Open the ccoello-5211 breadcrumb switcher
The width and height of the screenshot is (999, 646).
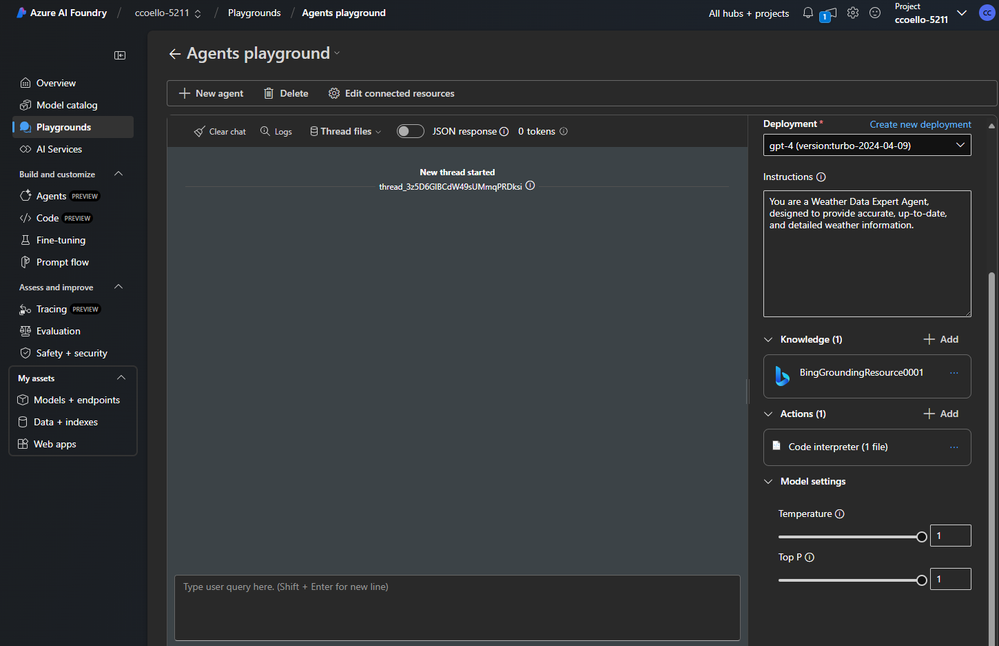[198, 13]
